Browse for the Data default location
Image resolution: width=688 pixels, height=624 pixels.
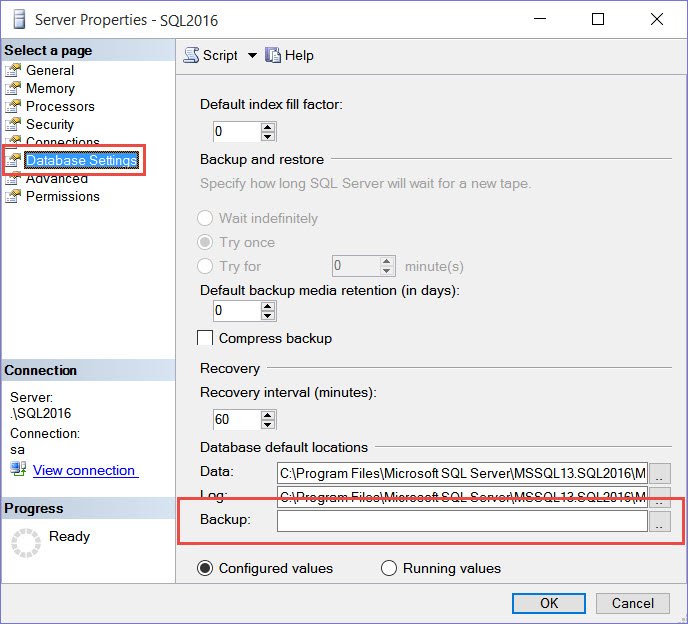[660, 473]
